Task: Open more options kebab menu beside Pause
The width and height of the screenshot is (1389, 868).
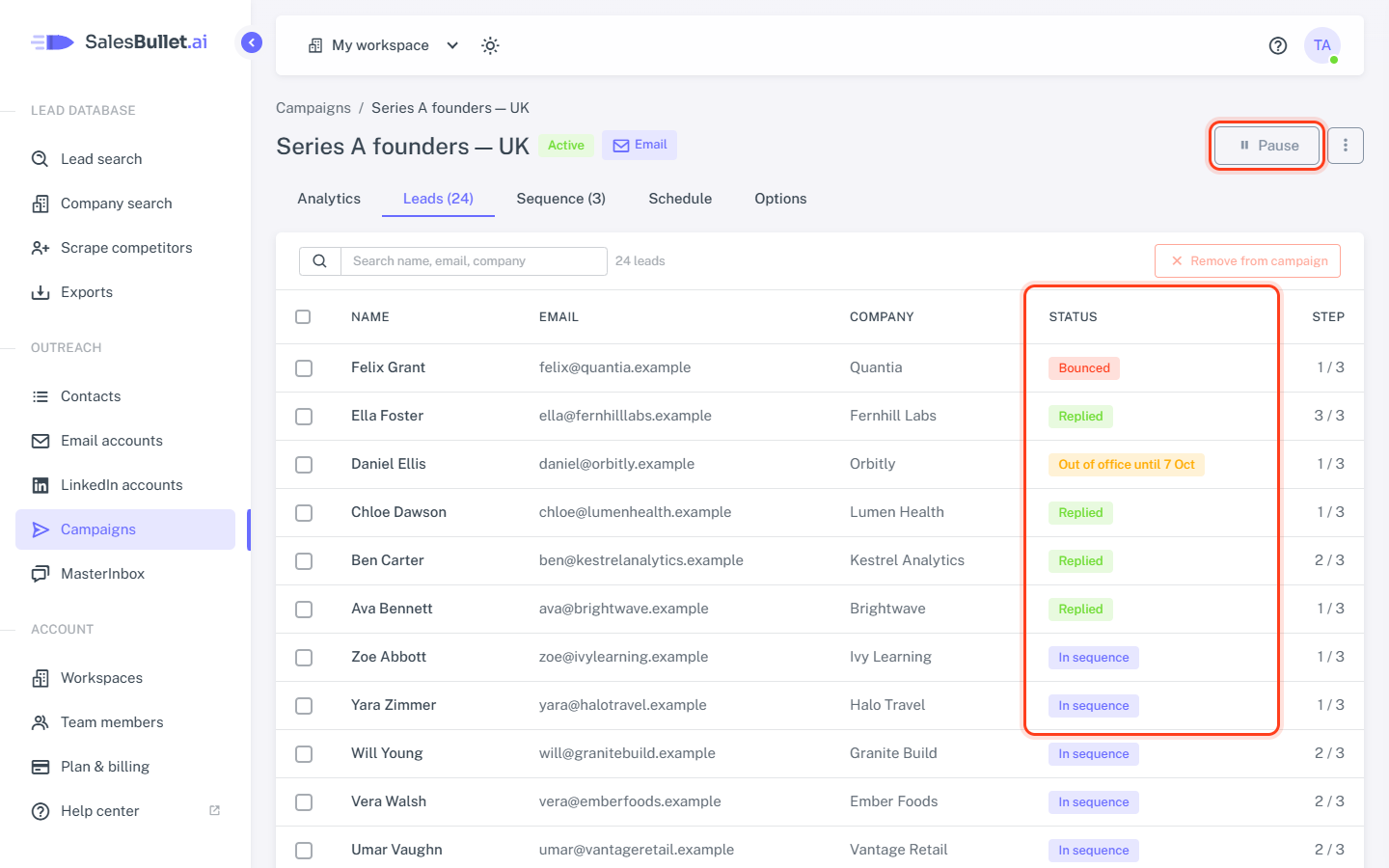Action: (1346, 146)
